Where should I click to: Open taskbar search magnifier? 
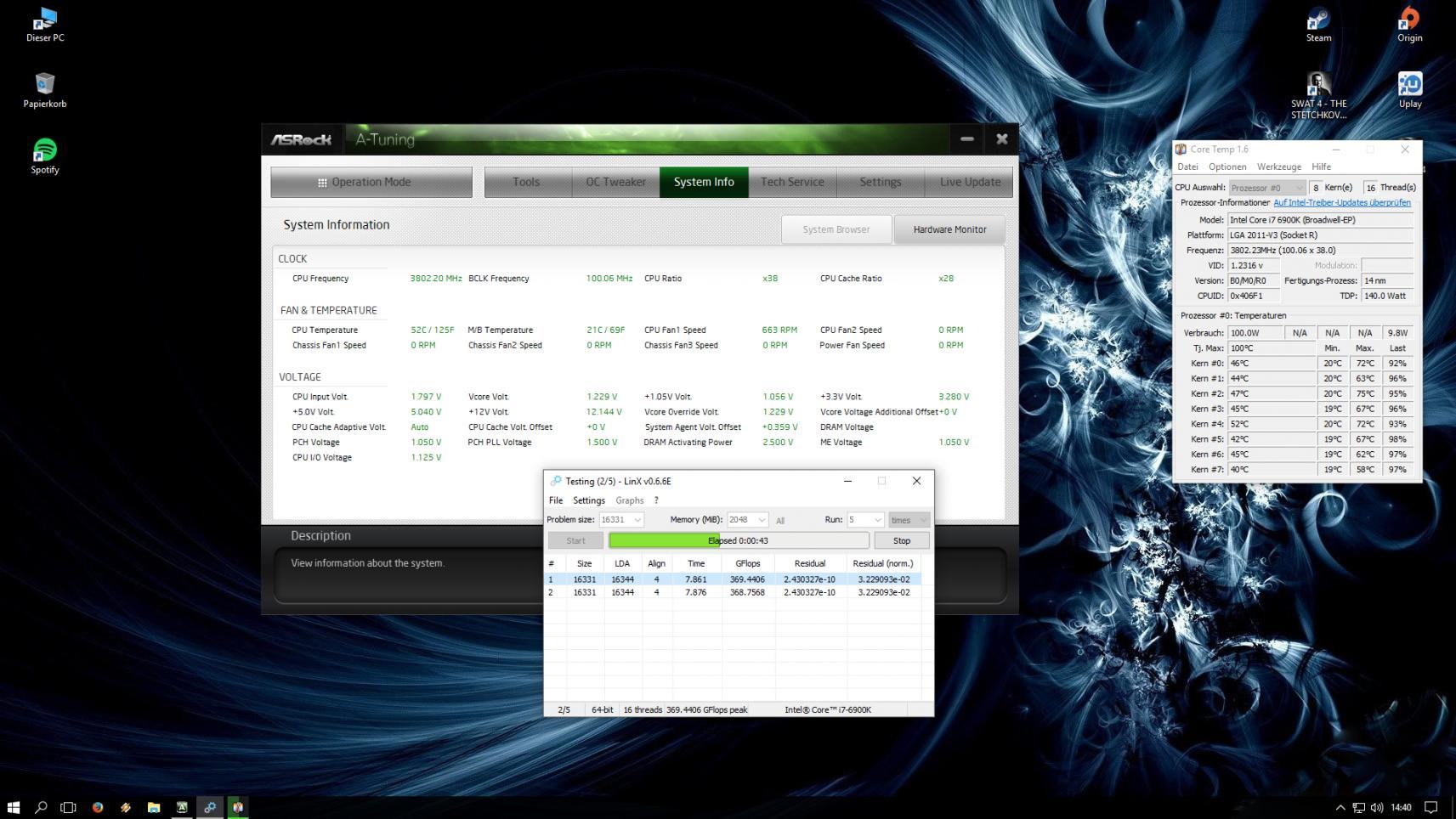pos(41,807)
